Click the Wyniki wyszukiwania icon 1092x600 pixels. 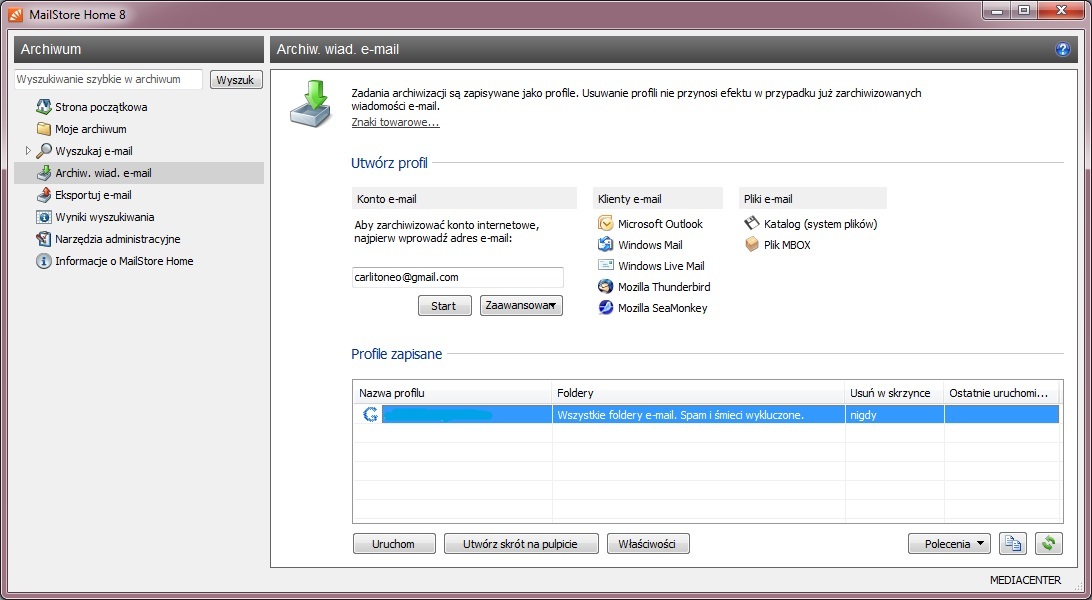(44, 217)
